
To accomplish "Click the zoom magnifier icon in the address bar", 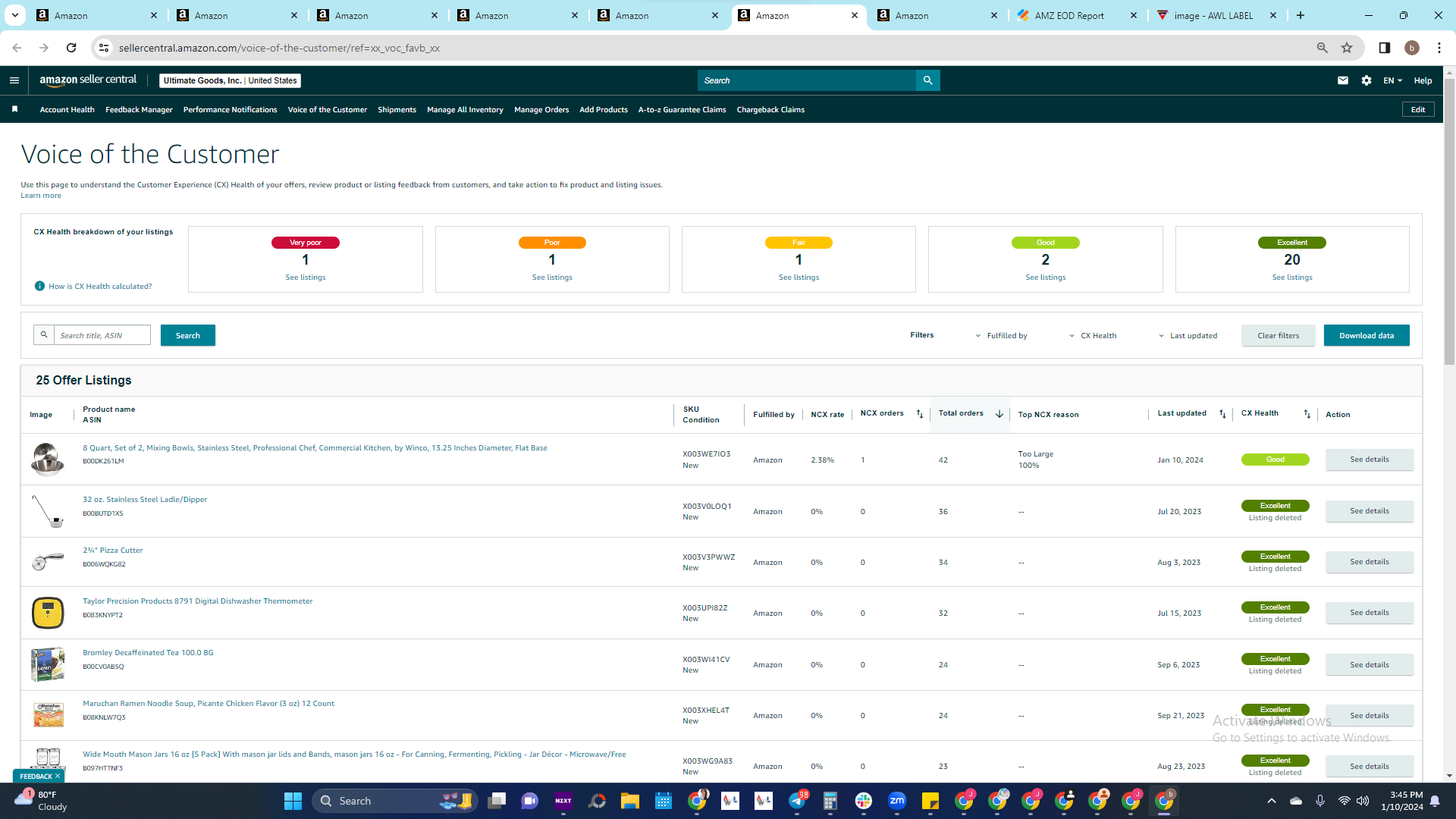I will point(1323,48).
